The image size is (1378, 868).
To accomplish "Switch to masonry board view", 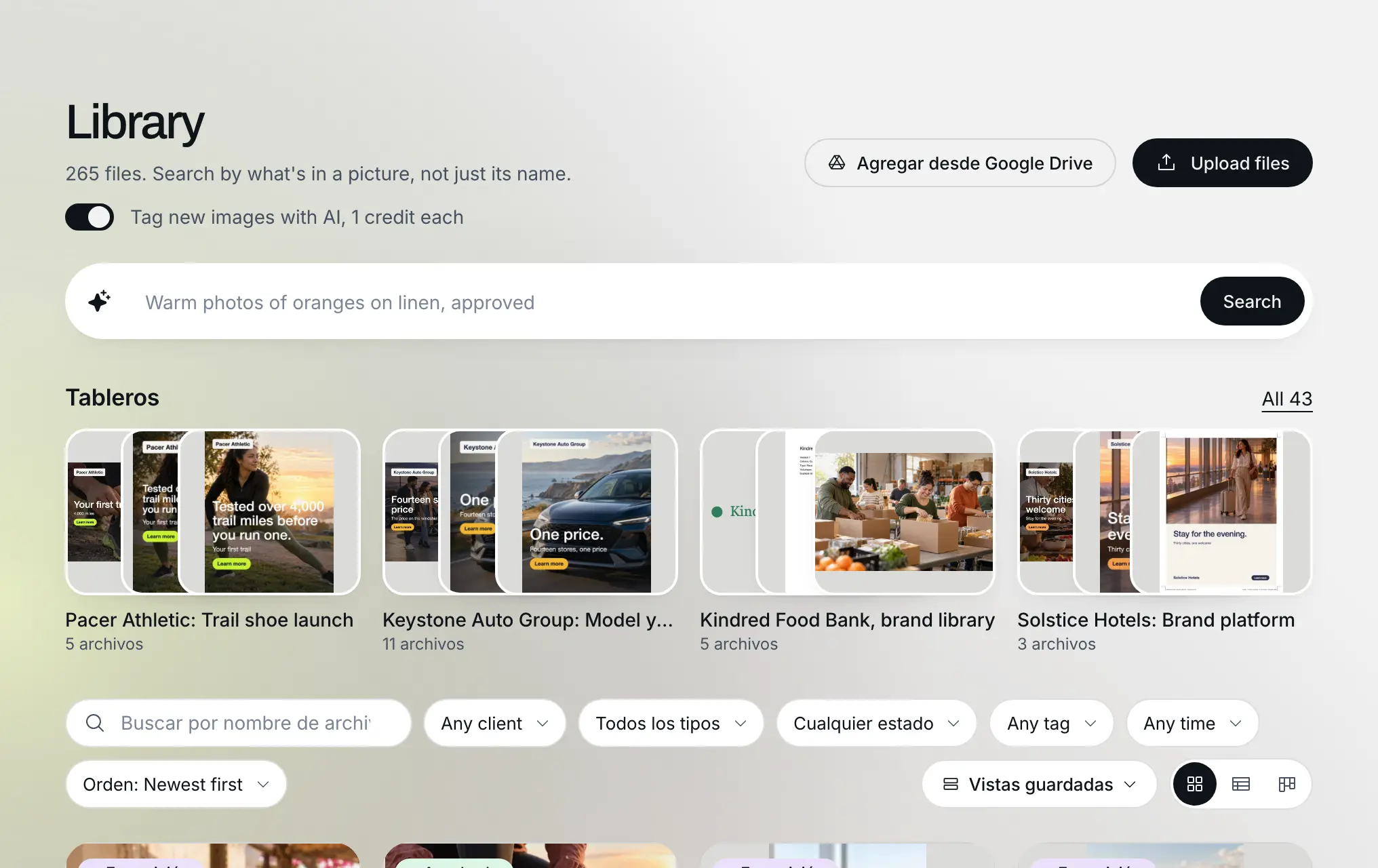I will pos(1287,784).
